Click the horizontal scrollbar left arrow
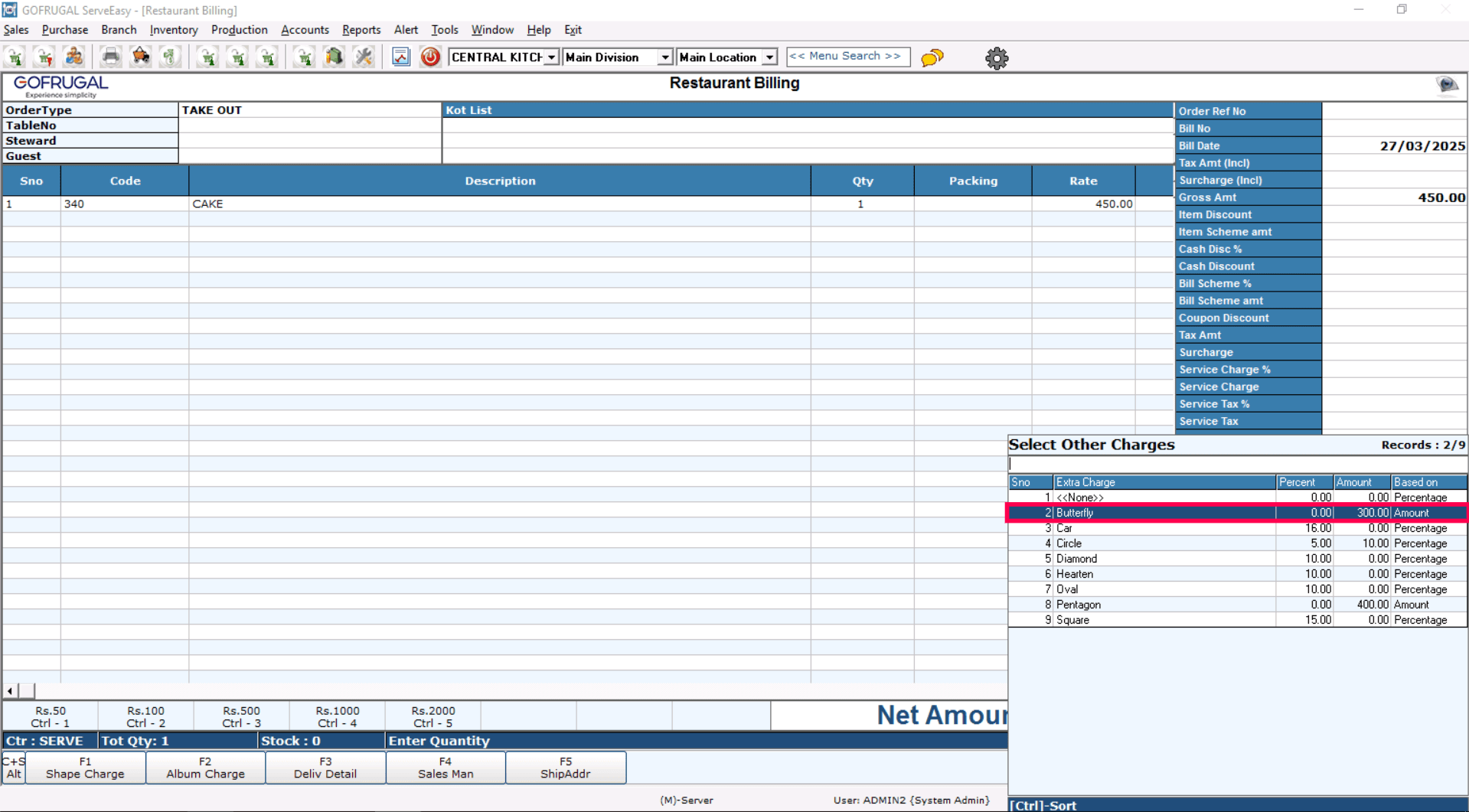 (10, 691)
